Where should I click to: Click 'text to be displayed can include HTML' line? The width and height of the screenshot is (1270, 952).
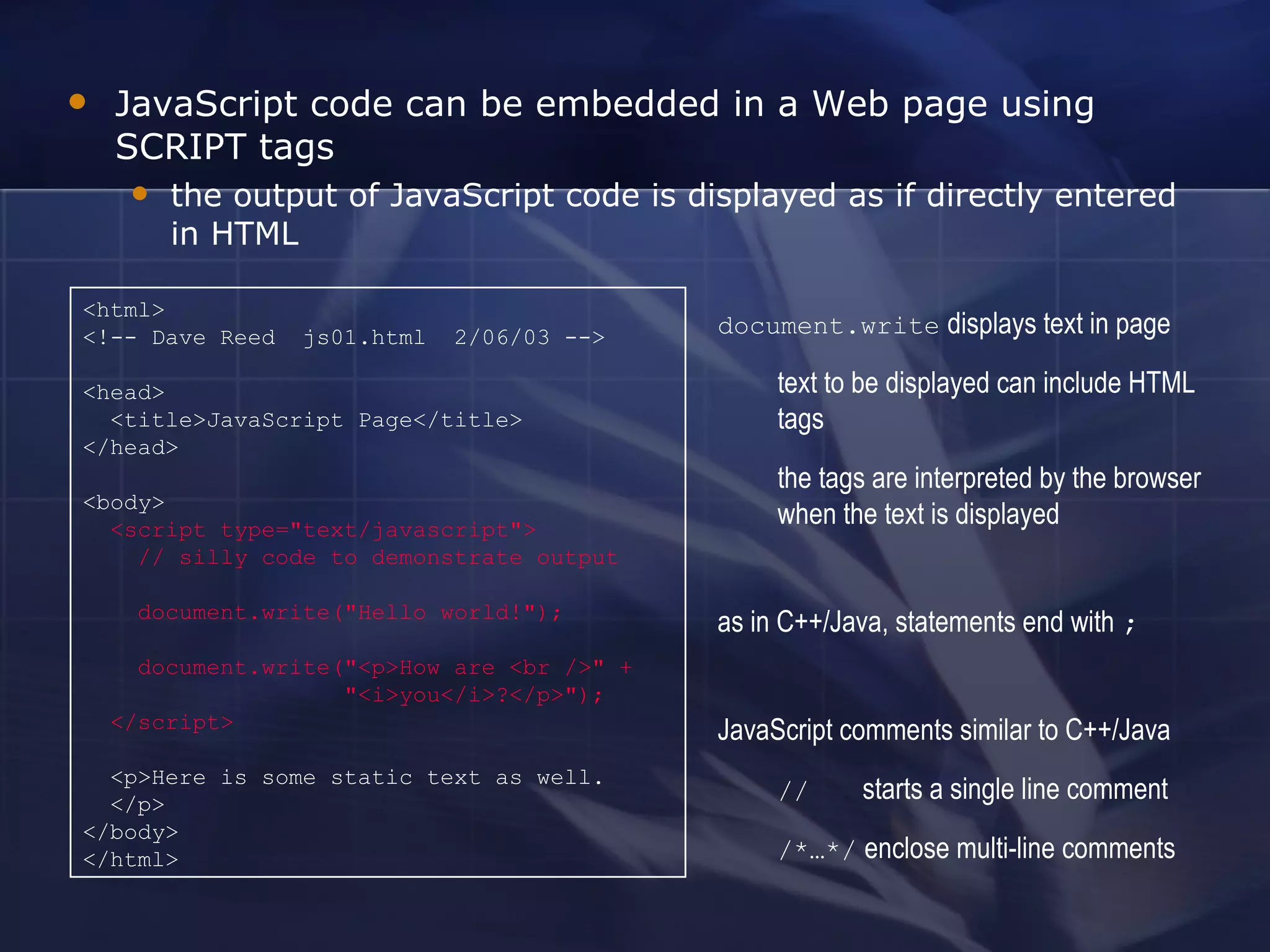click(x=986, y=383)
